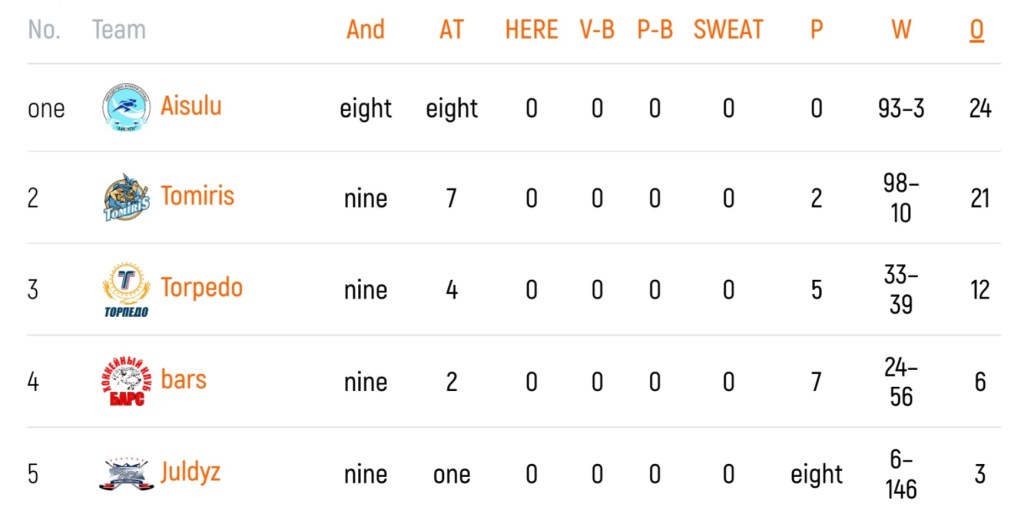Open the Aisulu team link
The width and height of the screenshot is (1024, 514).
[191, 106]
